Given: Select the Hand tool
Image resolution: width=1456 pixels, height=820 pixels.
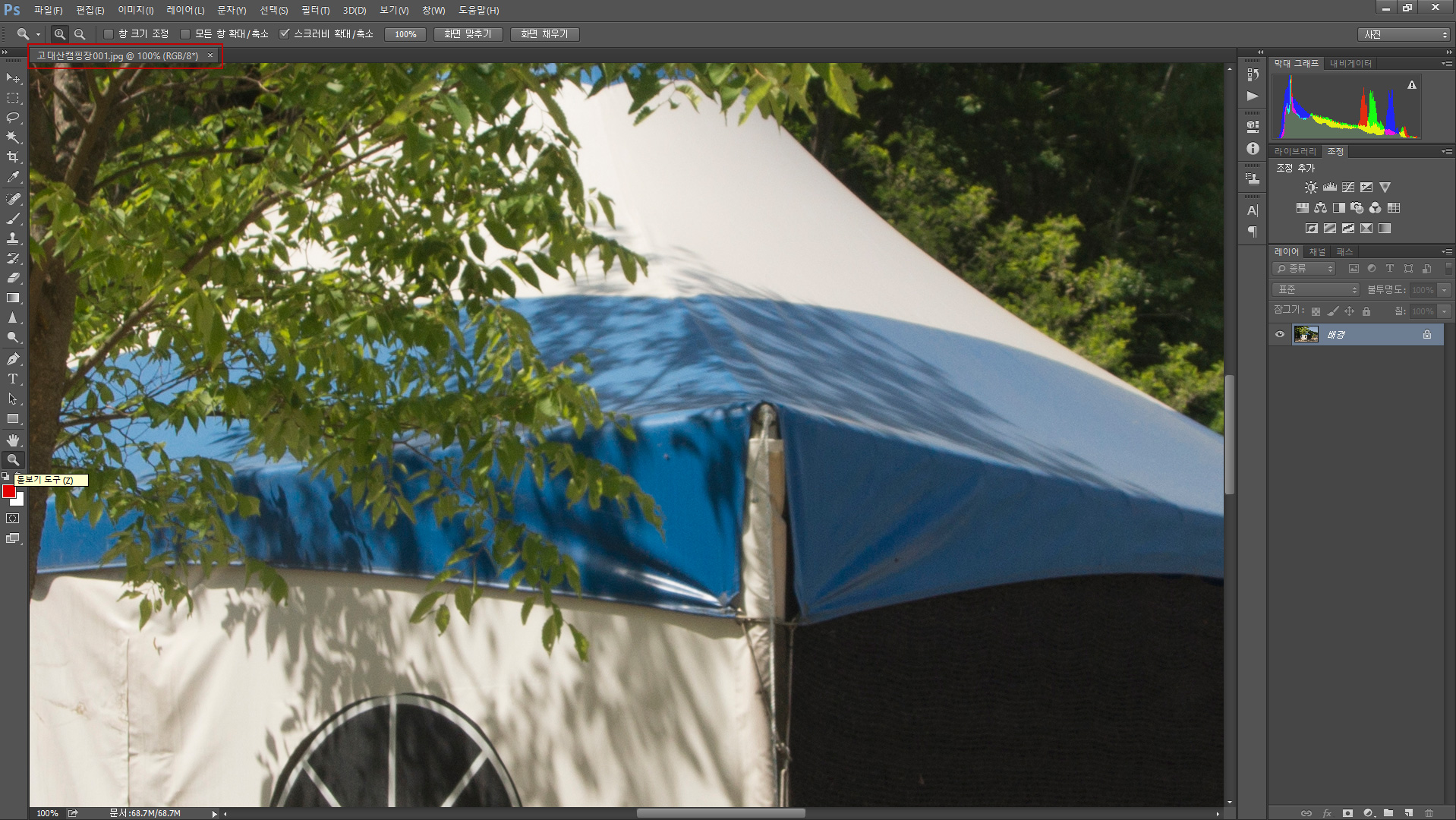Looking at the screenshot, I should pyautogui.click(x=13, y=440).
